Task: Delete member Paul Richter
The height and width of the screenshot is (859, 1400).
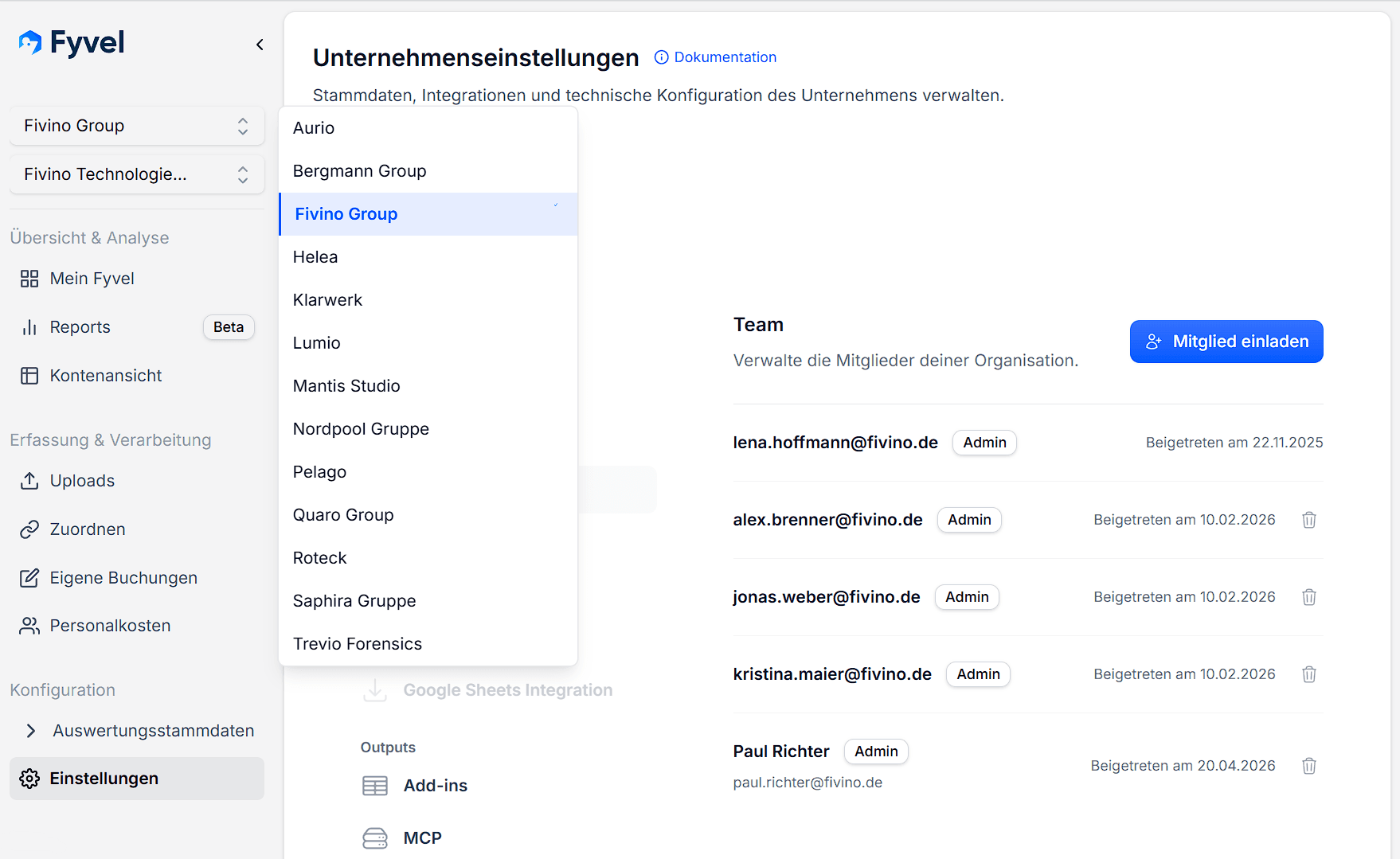Action: (1309, 766)
